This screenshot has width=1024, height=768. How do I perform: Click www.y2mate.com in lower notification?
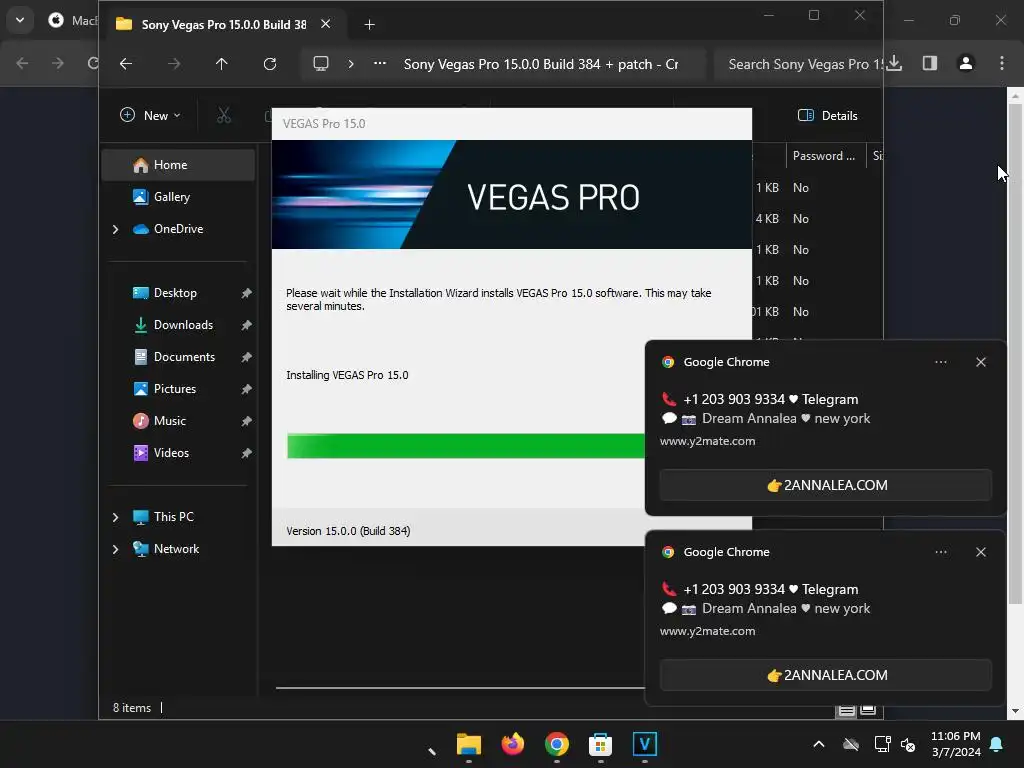tap(707, 631)
